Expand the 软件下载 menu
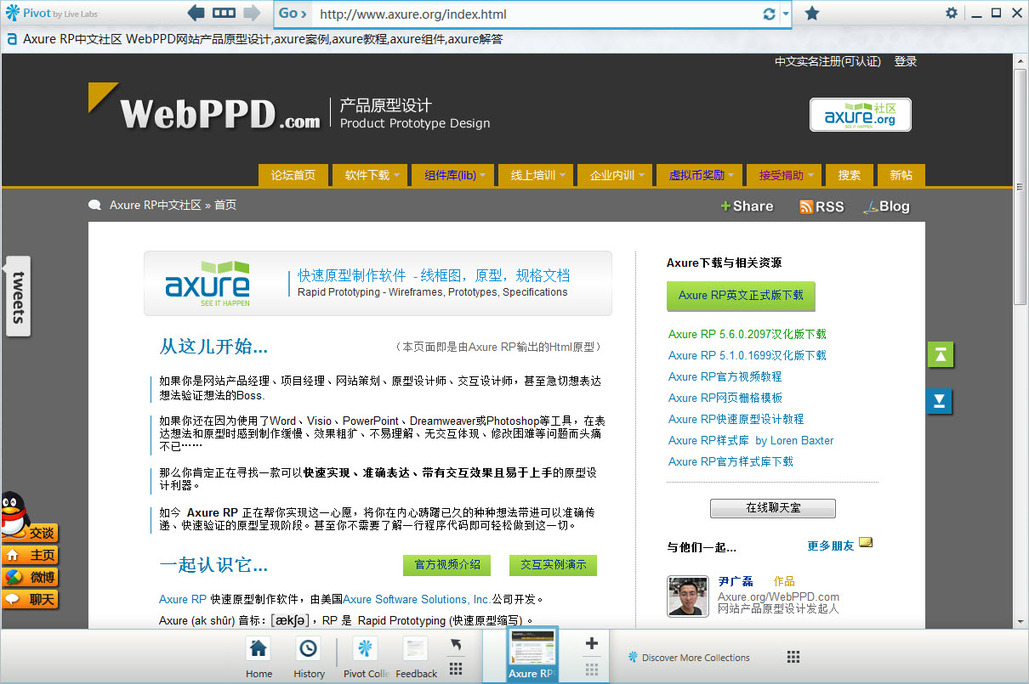 [371, 175]
